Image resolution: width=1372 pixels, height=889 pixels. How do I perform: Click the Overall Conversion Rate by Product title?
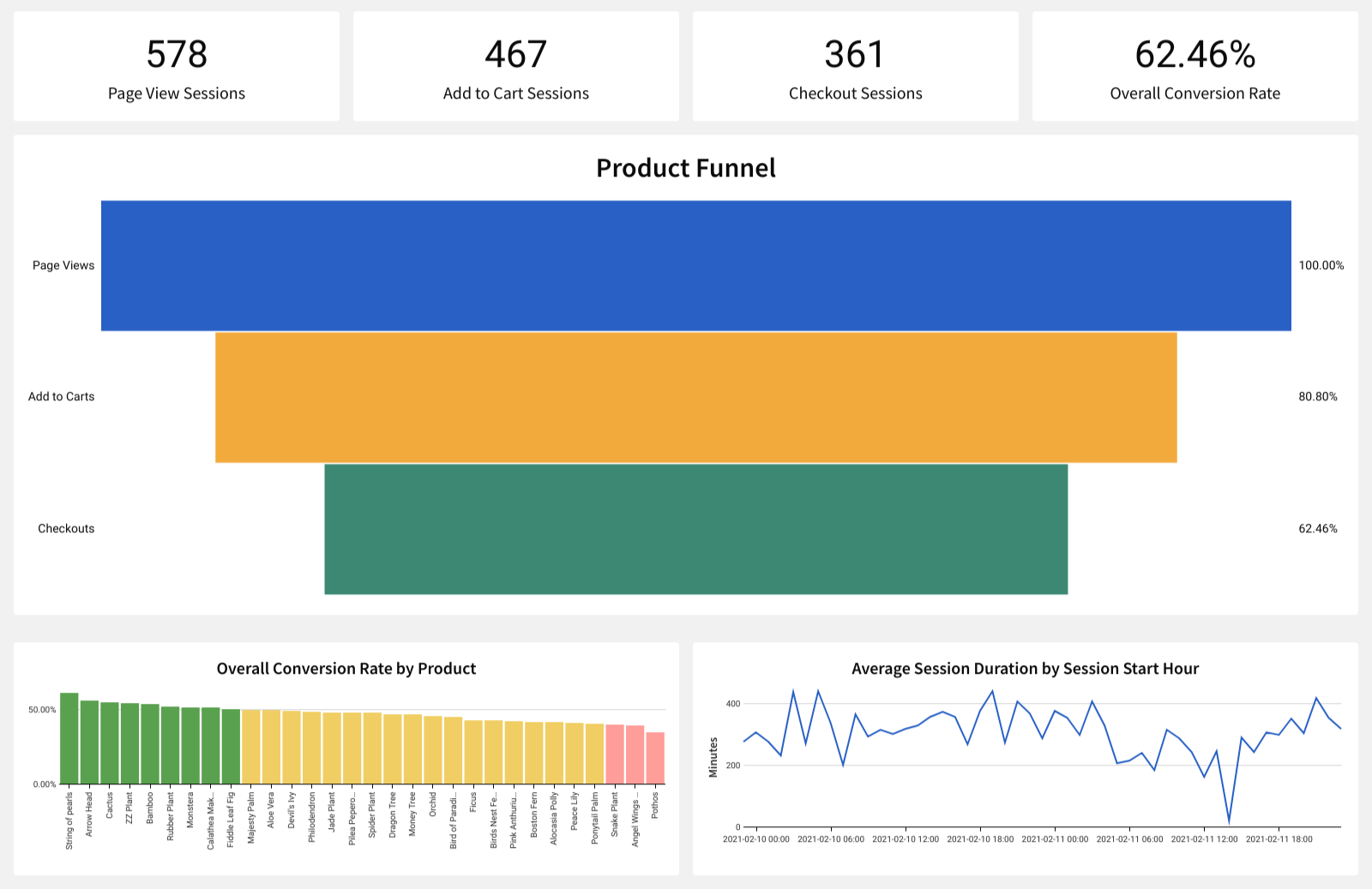(x=346, y=669)
